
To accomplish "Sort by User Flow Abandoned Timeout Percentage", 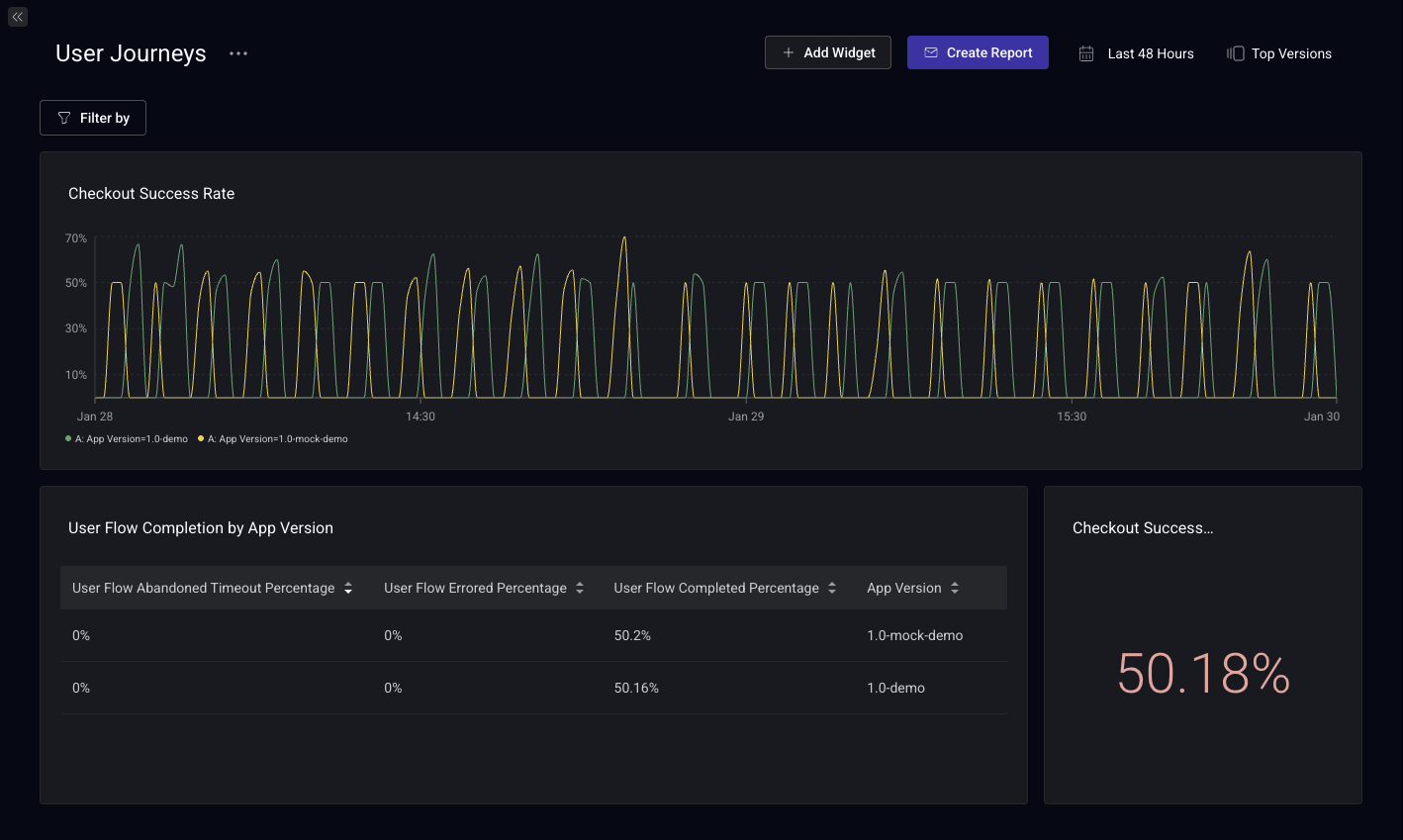I will point(348,588).
